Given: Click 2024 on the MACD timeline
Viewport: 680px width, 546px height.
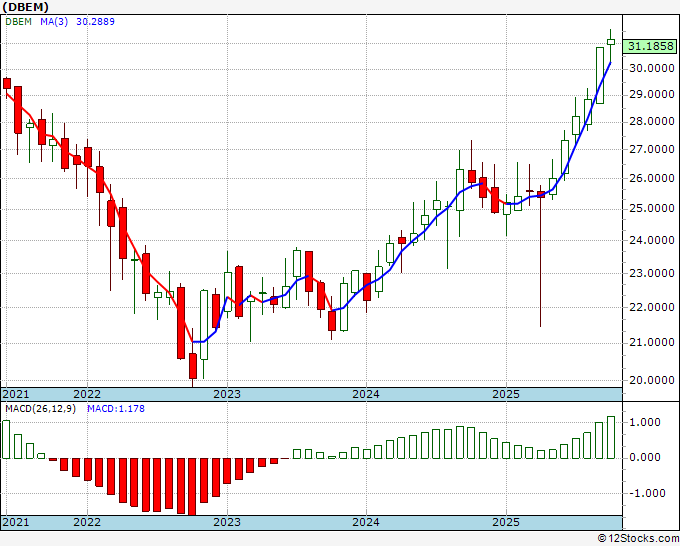Looking at the screenshot, I should 366,522.
